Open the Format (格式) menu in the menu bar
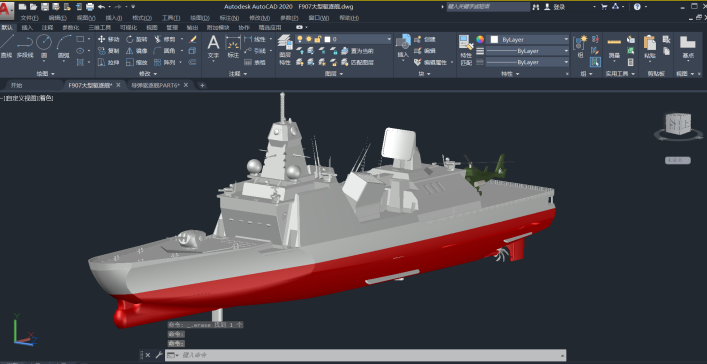This screenshot has width=707, height=364. [x=142, y=18]
